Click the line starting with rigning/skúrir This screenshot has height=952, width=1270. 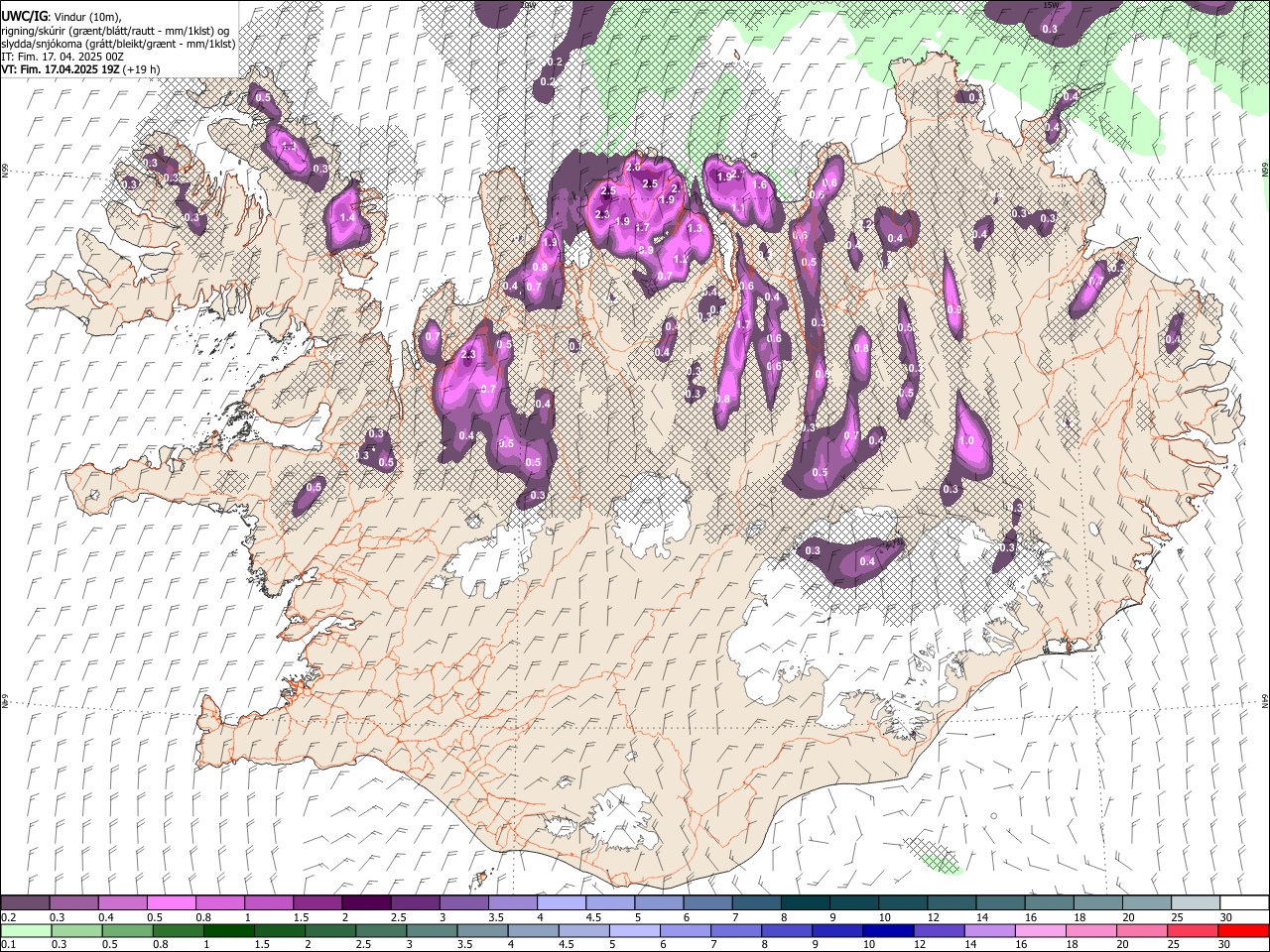point(116,31)
